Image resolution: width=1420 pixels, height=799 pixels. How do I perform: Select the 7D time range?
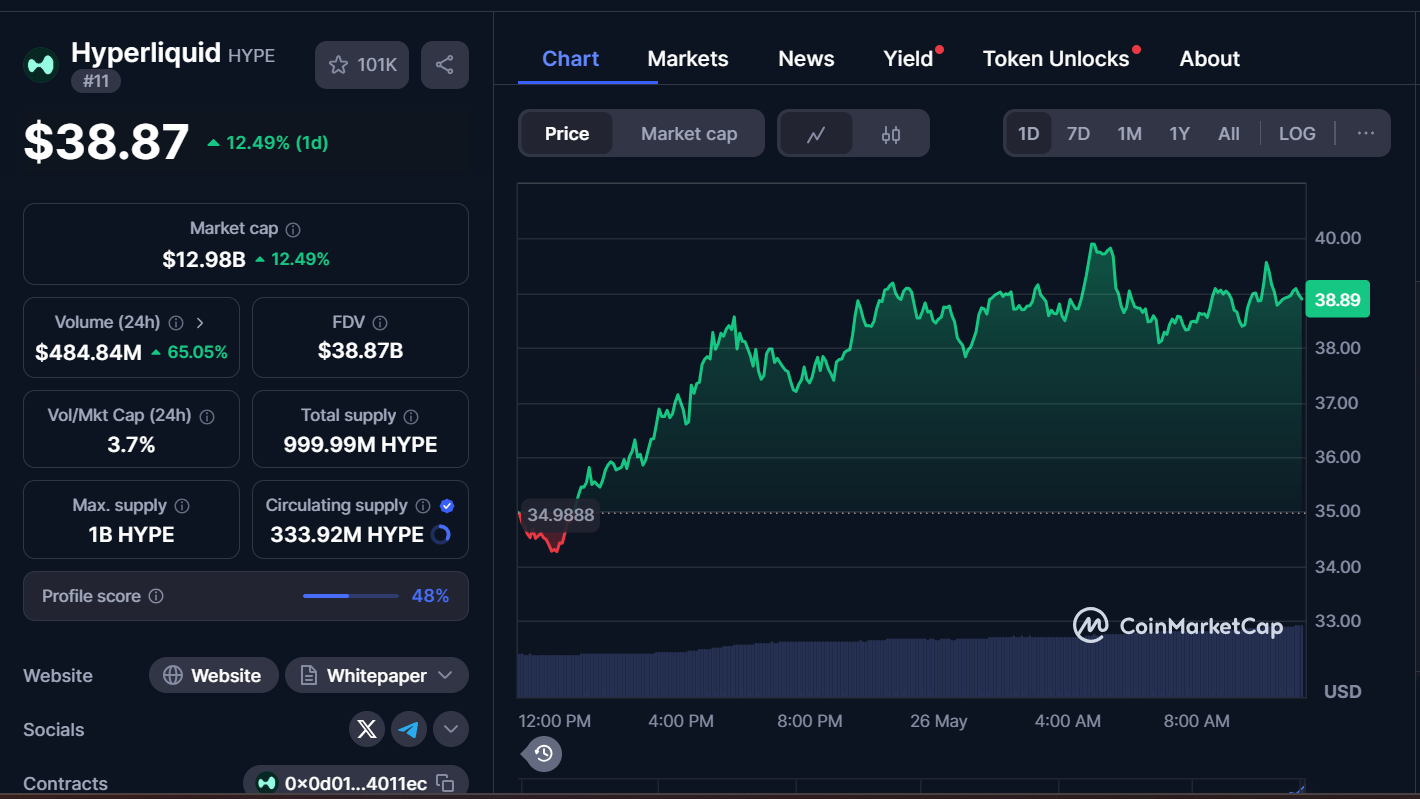coord(1078,134)
